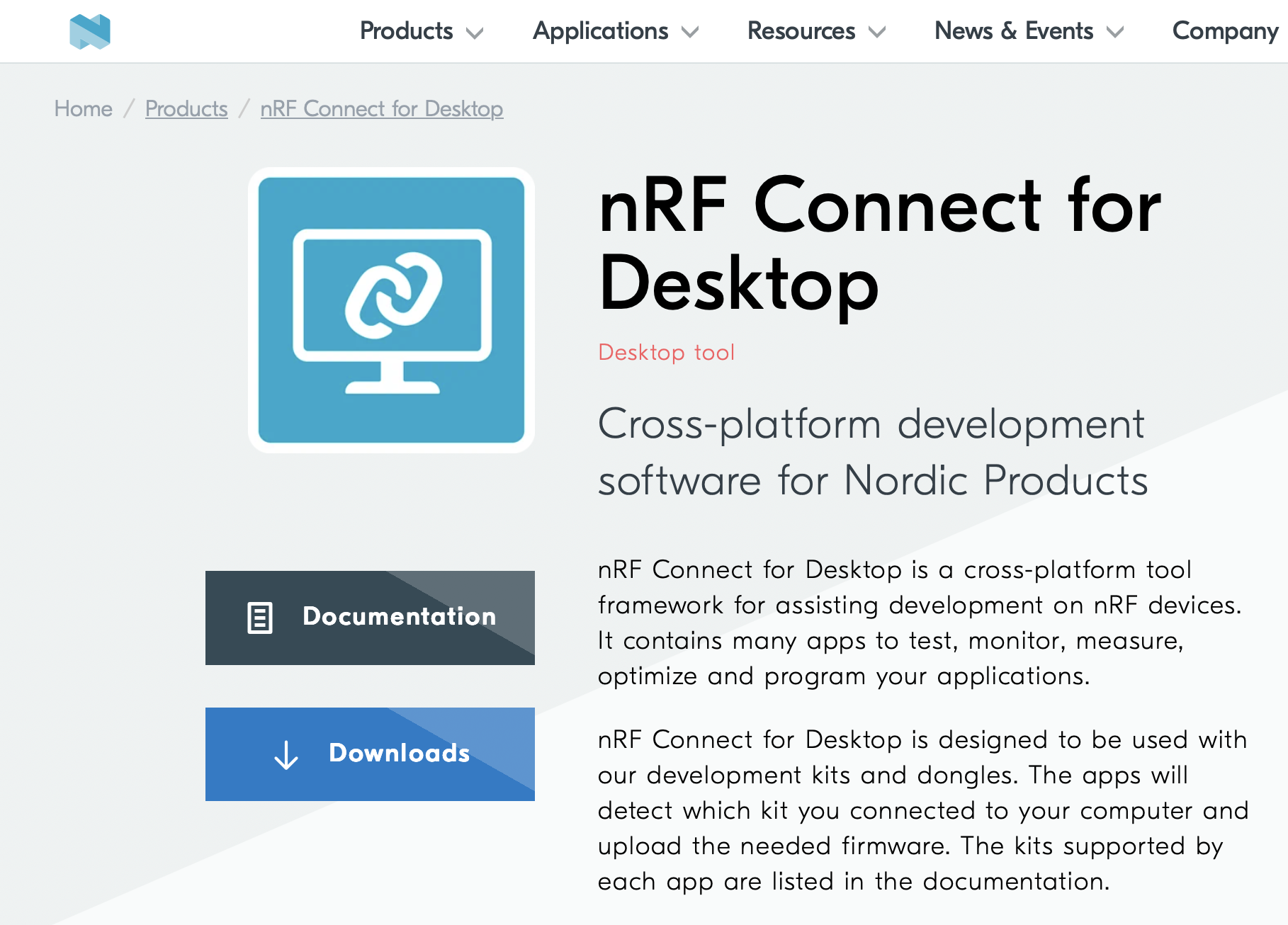This screenshot has height=925, width=1288.
Task: Go to Home breadcrumb
Action: [x=84, y=108]
